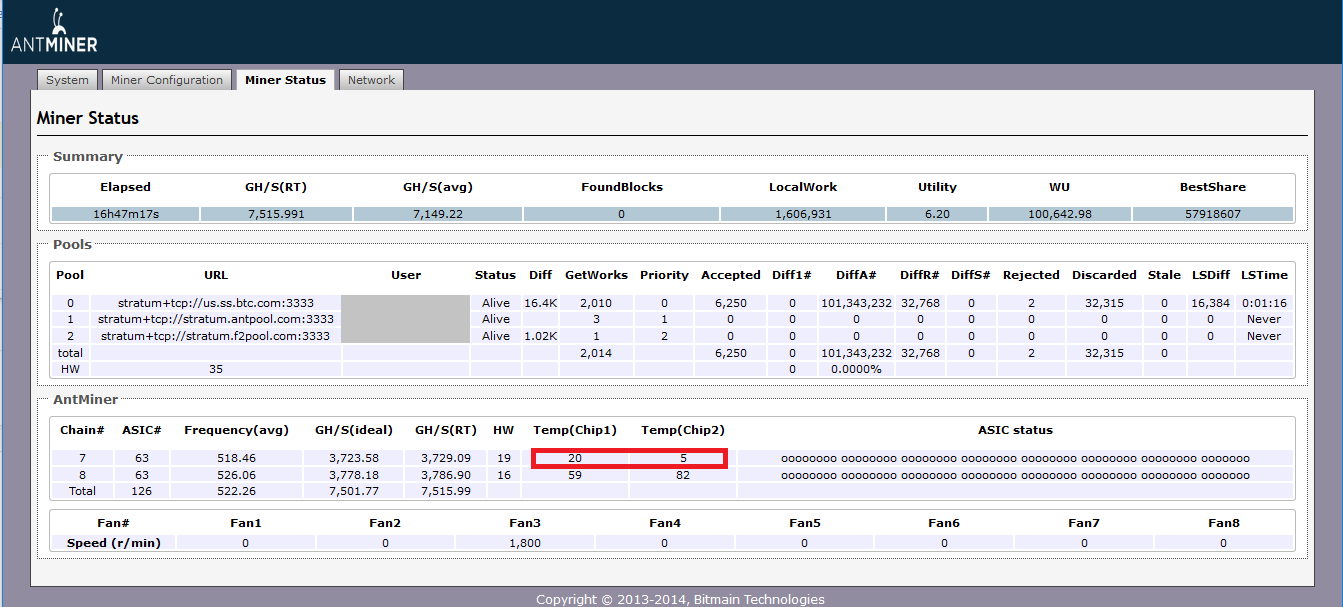This screenshot has width=1343, height=607.
Task: Click the Diff value 16.4K
Action: (540, 302)
